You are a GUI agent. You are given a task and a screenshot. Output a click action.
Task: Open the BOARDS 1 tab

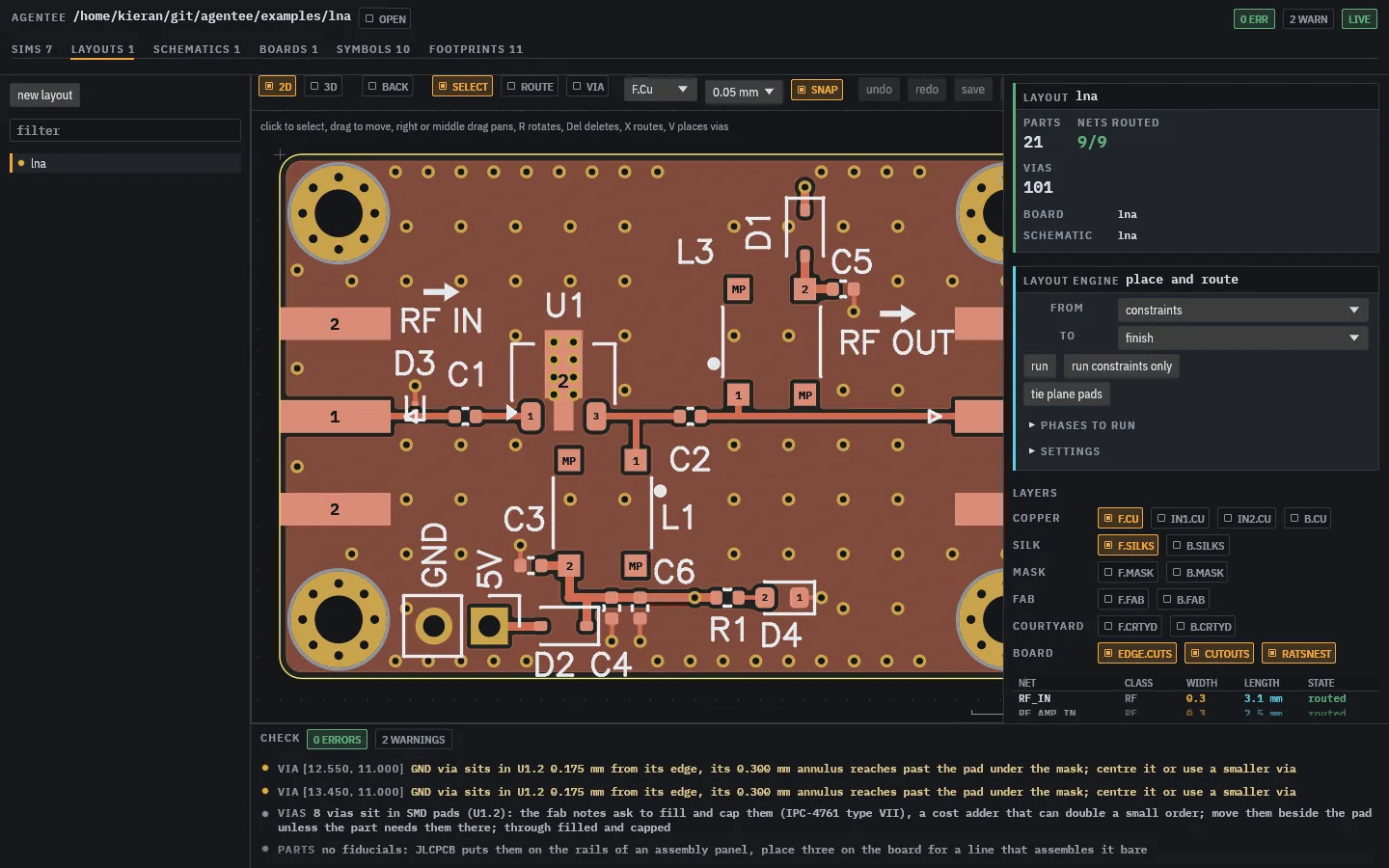[288, 49]
